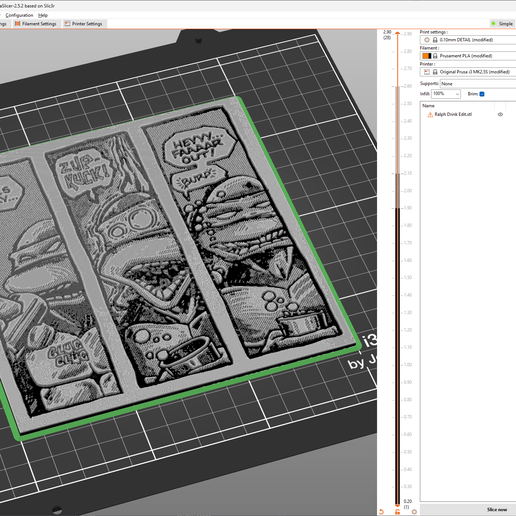Click the 2.00 tick on the layer ruler

click(x=408, y=191)
